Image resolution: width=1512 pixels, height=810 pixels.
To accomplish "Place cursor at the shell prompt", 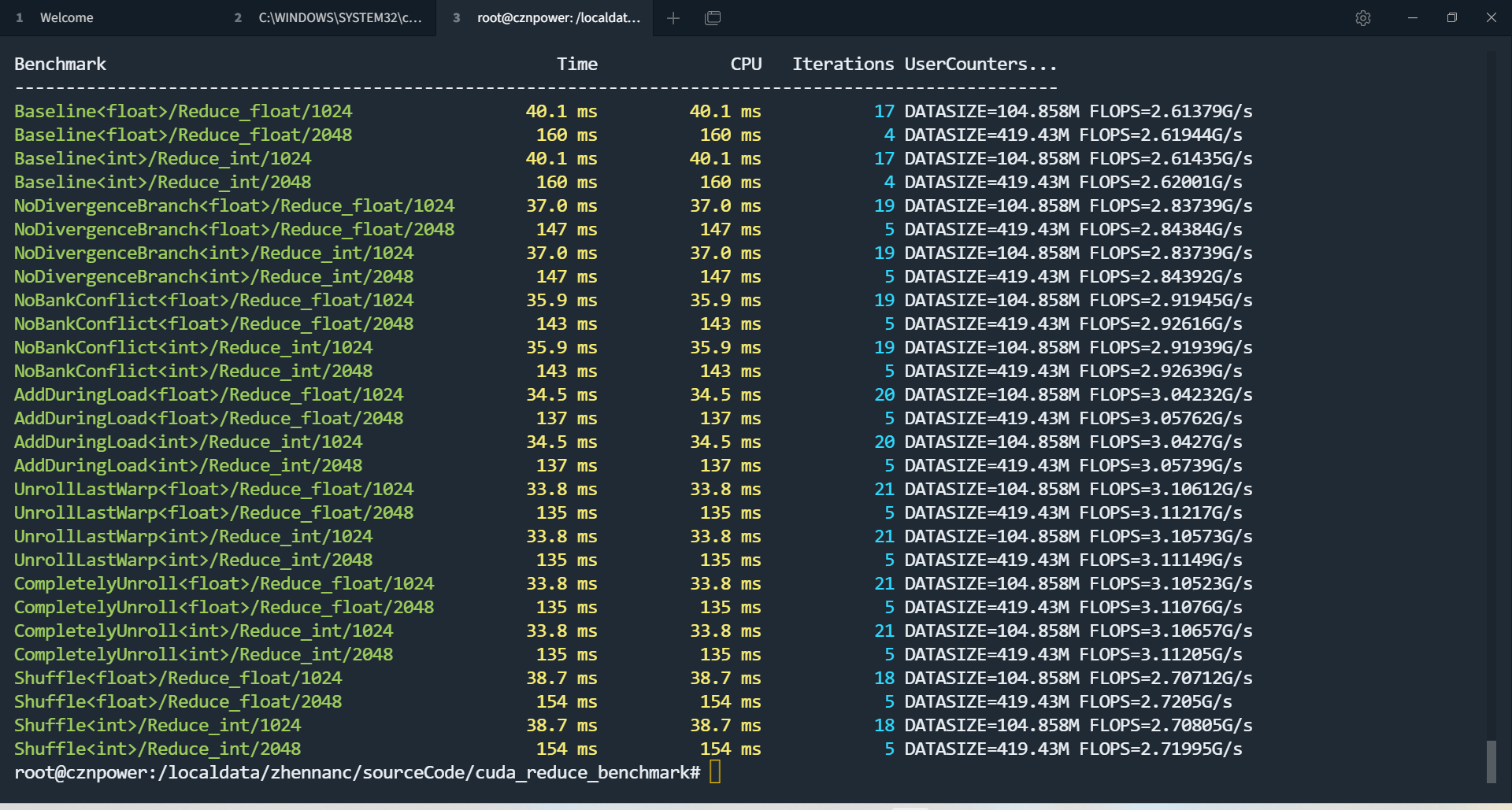I will pyautogui.click(x=715, y=772).
